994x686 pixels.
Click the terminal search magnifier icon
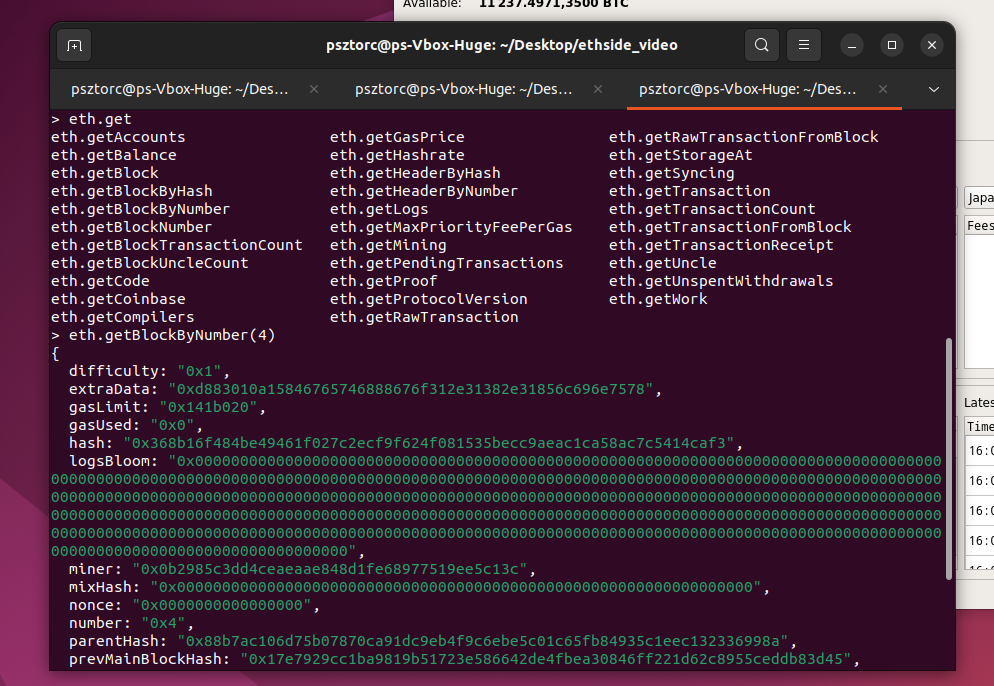(x=762, y=45)
